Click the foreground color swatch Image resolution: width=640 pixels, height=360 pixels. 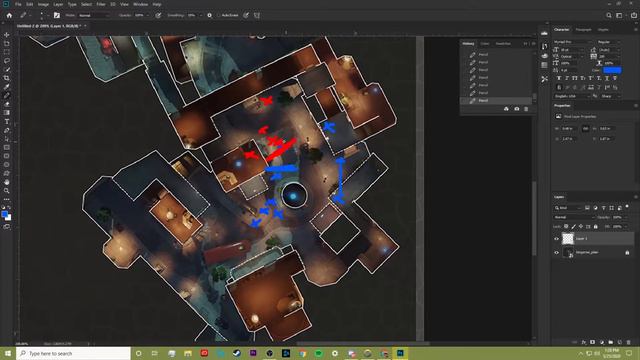(4, 214)
